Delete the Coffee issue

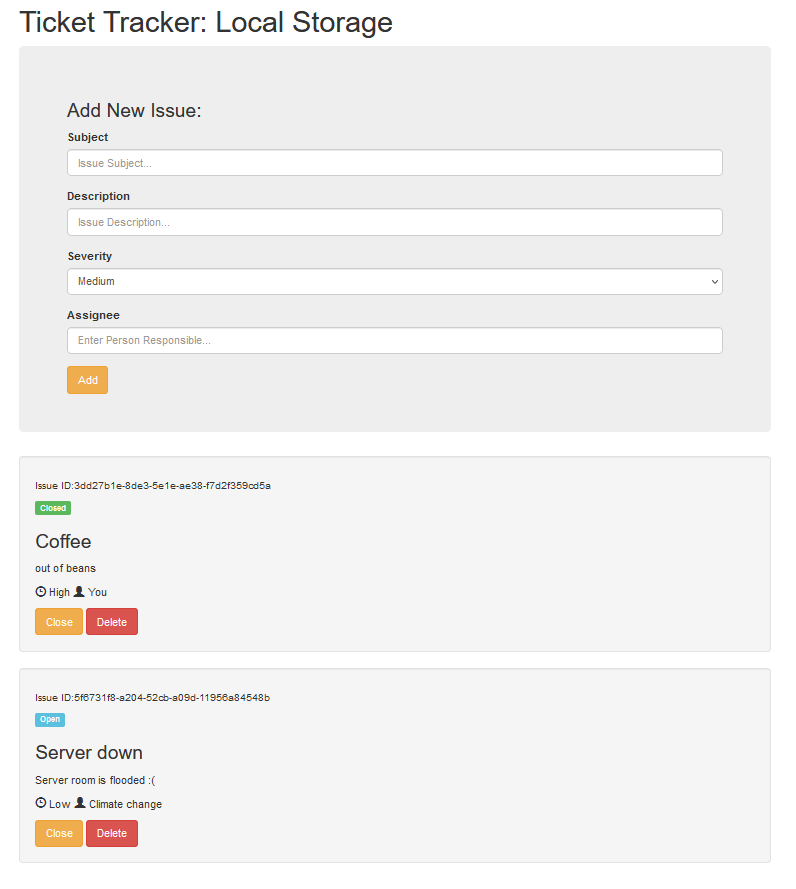tap(111, 621)
